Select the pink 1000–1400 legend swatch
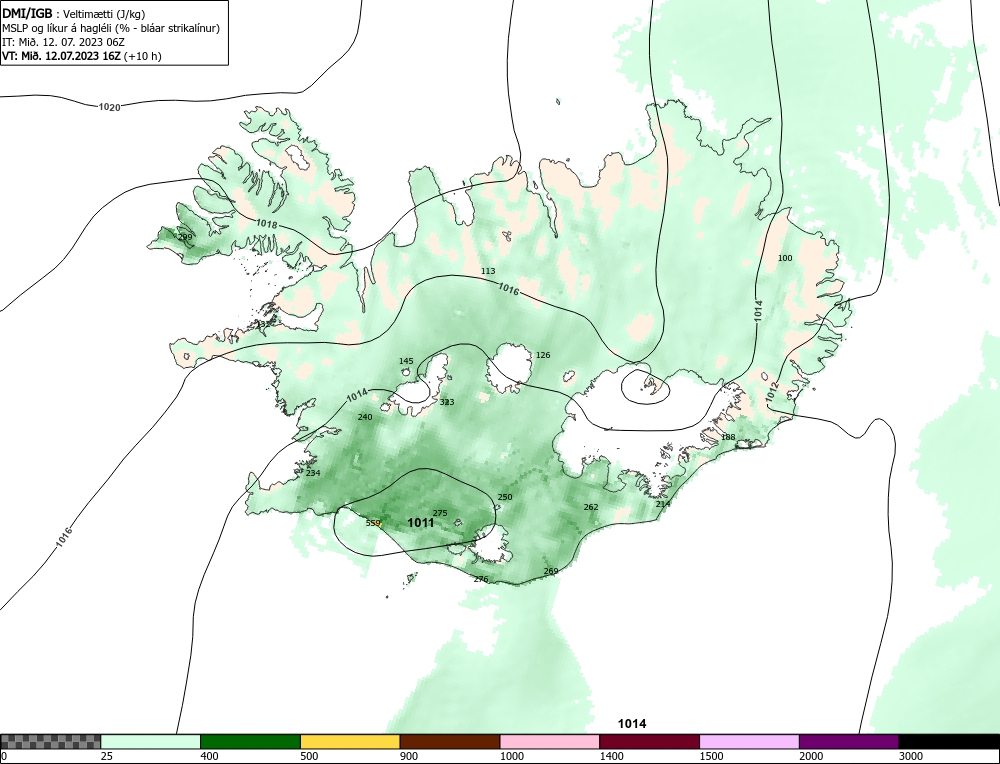The height and width of the screenshot is (764, 1000). pyautogui.click(x=550, y=742)
